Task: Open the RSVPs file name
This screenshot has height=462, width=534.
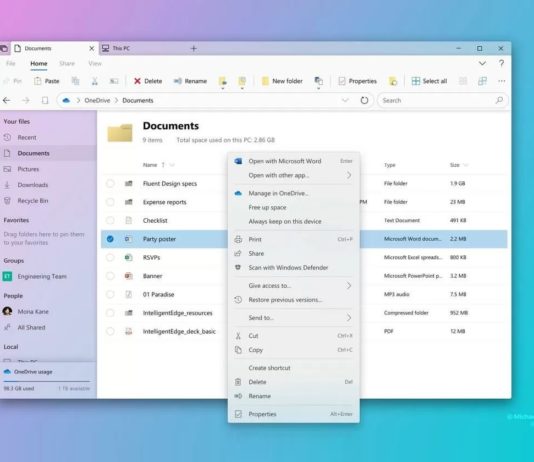Action: [152, 257]
